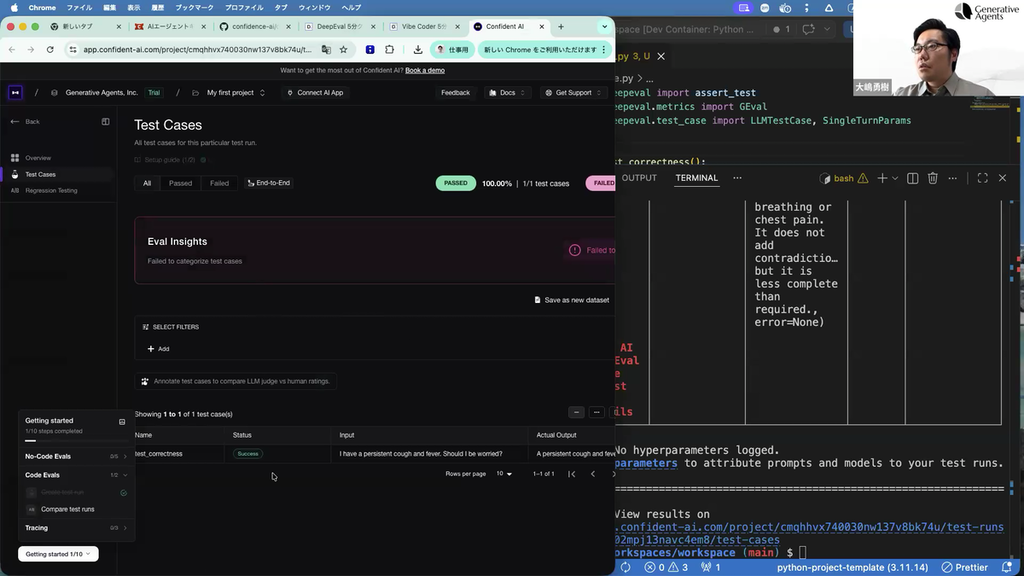
Task: Open Test Cases in the sidebar
Action: click(40, 174)
